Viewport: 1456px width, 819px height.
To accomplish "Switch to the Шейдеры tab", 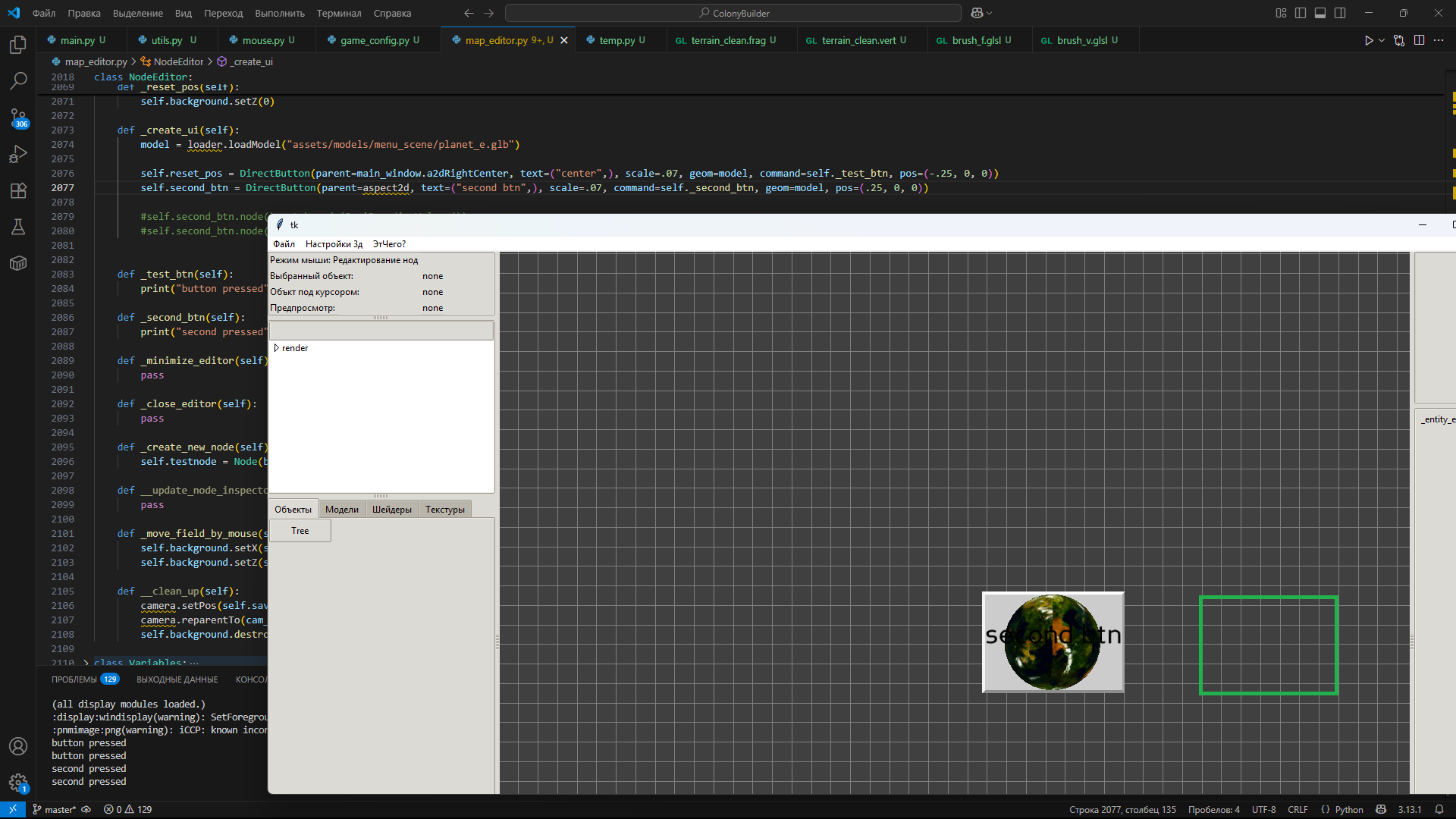I will tap(391, 510).
